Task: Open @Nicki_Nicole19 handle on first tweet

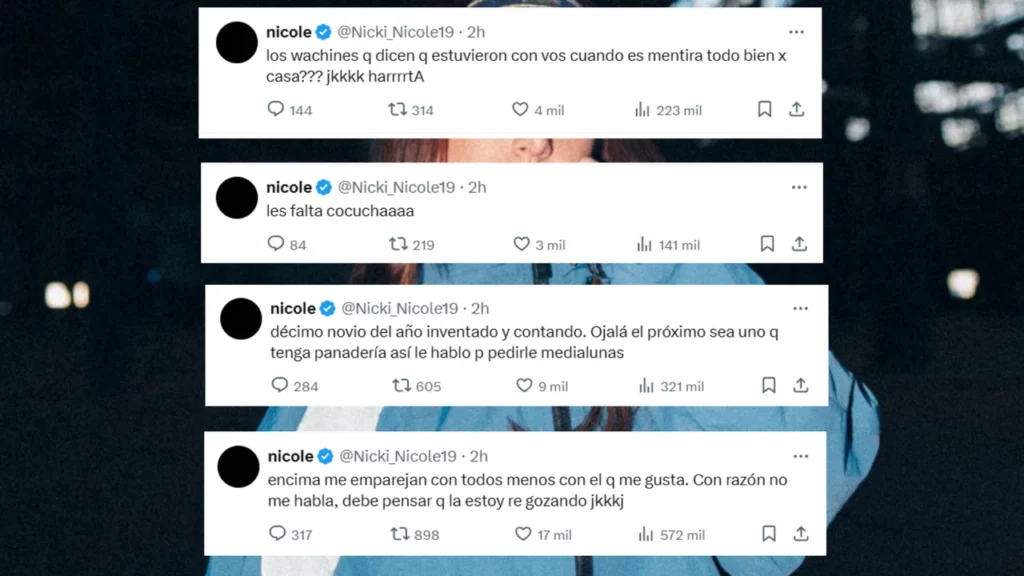Action: click(395, 32)
